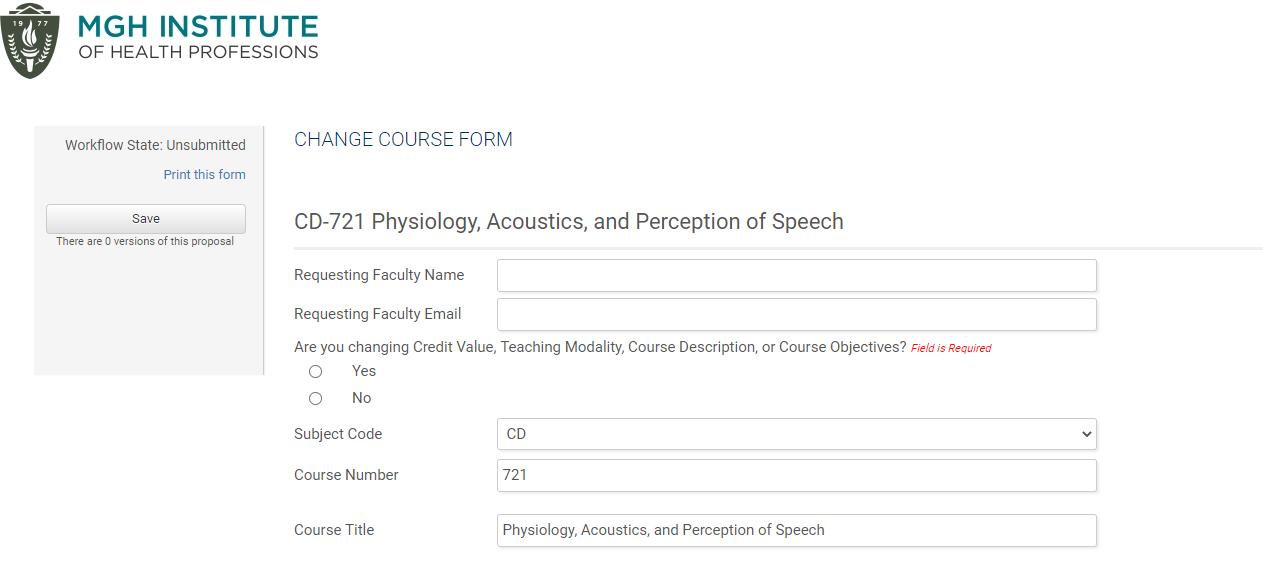The width and height of the screenshot is (1263, 563).
Task: Click the Yes option label
Action: [364, 371]
